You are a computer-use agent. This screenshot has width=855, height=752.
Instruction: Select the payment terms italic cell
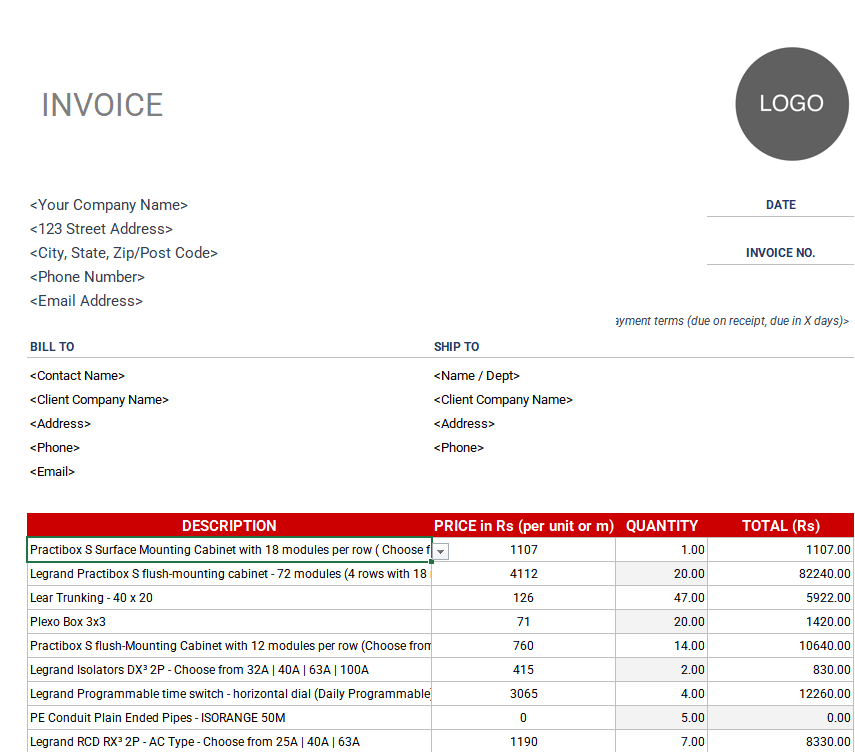click(x=732, y=321)
